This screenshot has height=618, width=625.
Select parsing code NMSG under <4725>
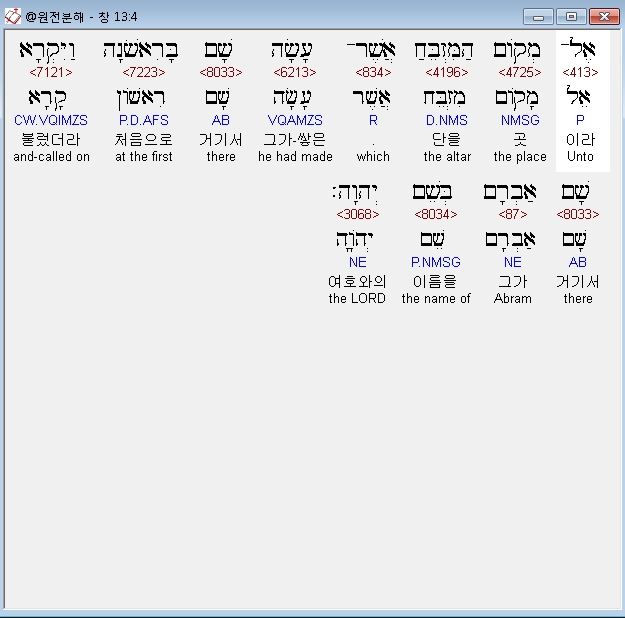(520, 120)
